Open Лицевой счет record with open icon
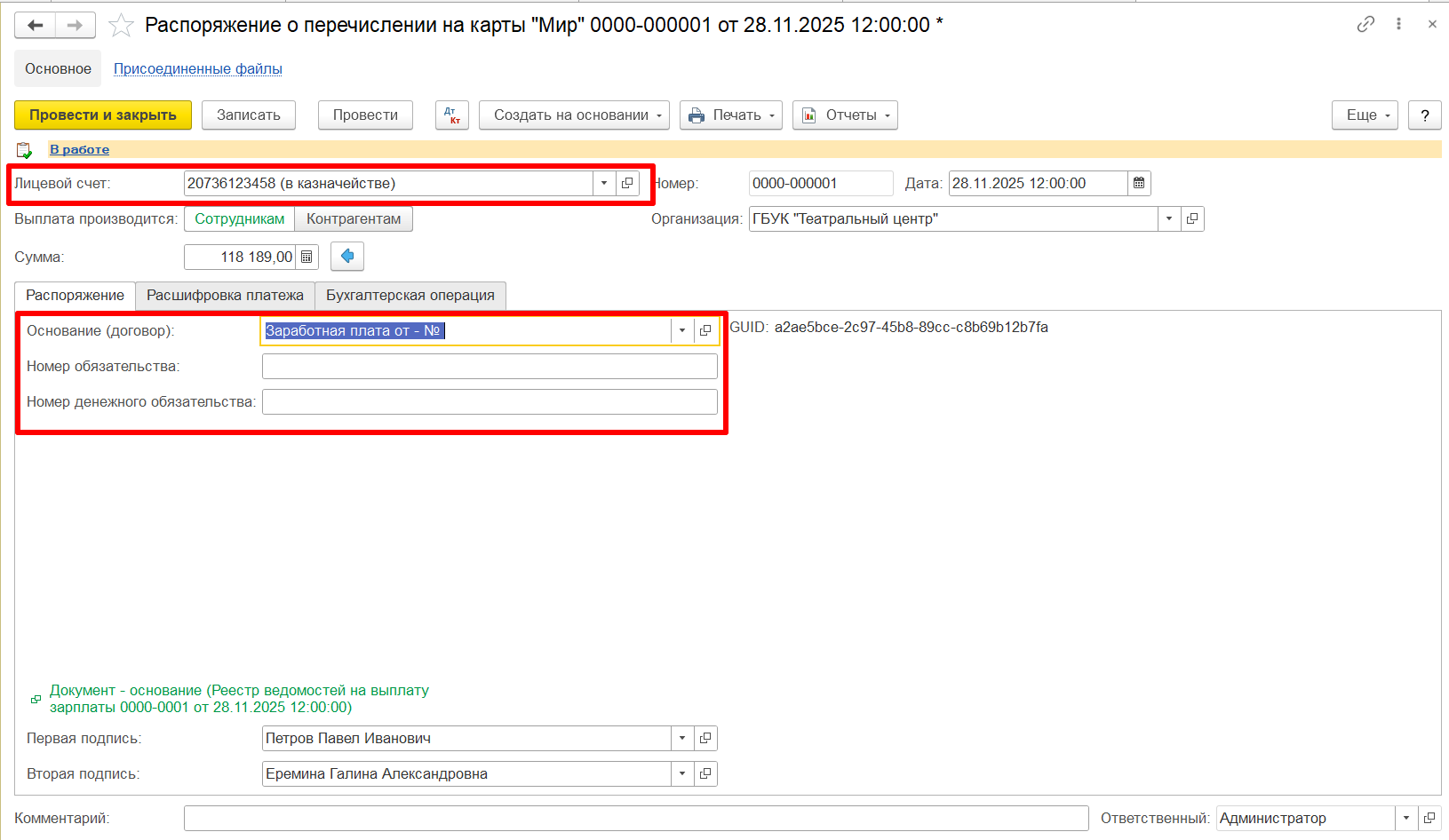Image resolution: width=1449 pixels, height=840 pixels. click(627, 184)
